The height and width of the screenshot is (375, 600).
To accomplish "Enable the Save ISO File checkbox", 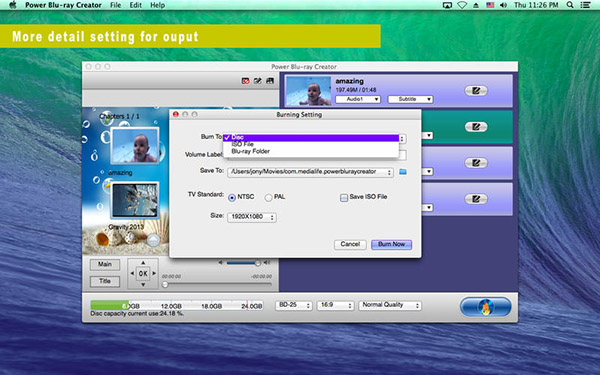I will pos(344,197).
